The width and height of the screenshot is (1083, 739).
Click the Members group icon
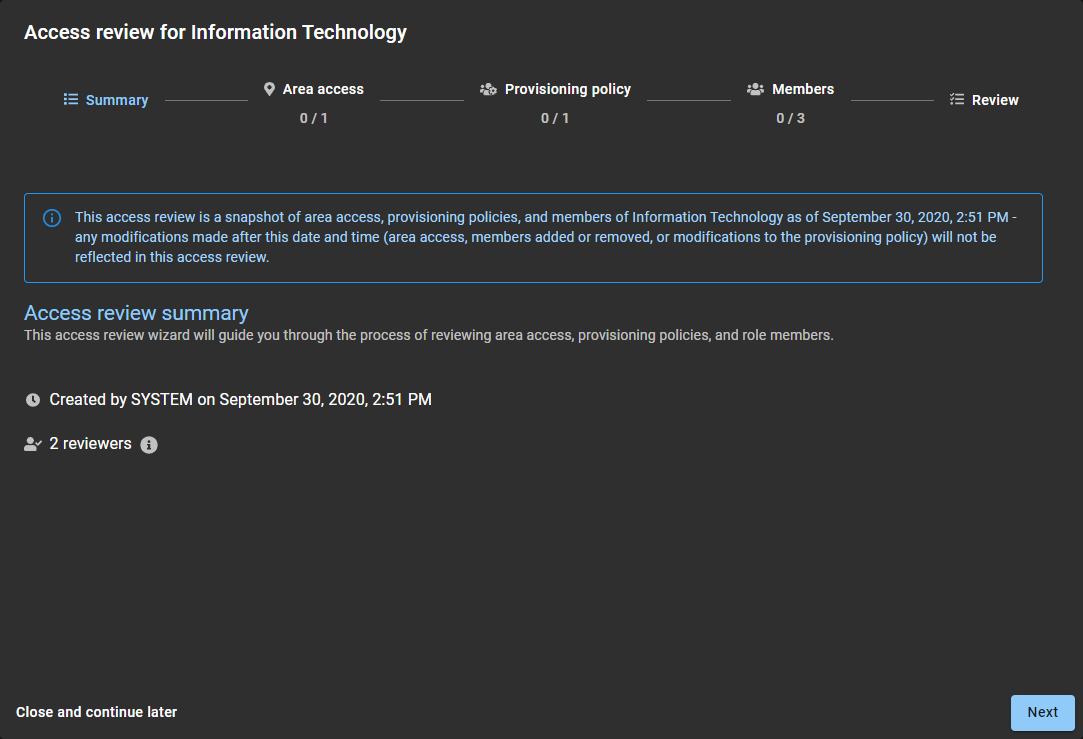coord(755,89)
